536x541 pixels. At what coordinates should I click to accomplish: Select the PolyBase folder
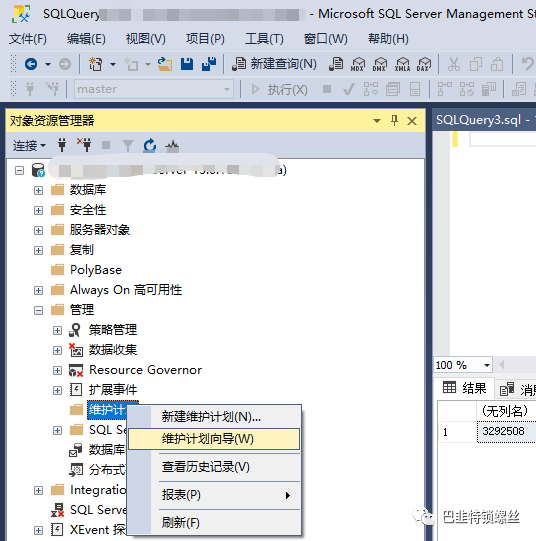point(96,270)
